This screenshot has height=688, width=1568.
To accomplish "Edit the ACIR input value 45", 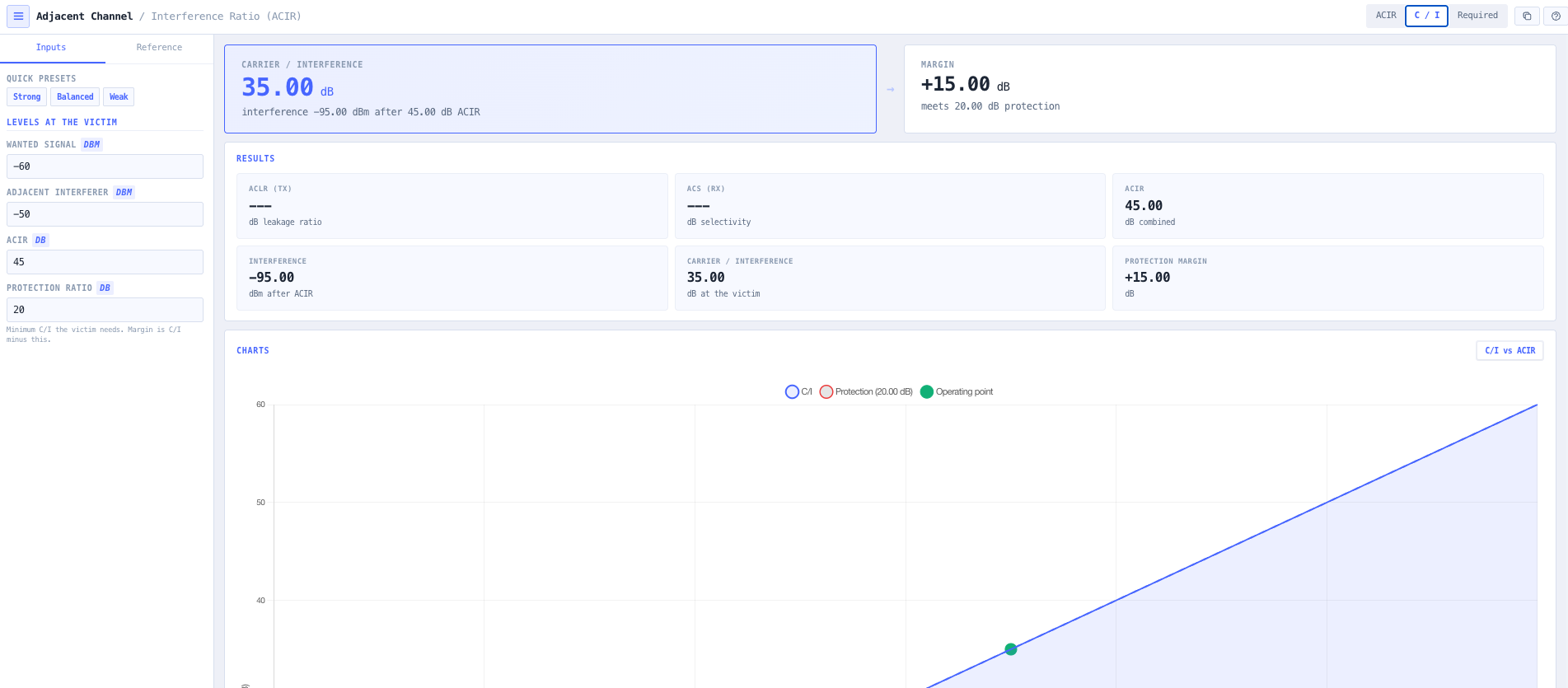I will click(x=105, y=262).
